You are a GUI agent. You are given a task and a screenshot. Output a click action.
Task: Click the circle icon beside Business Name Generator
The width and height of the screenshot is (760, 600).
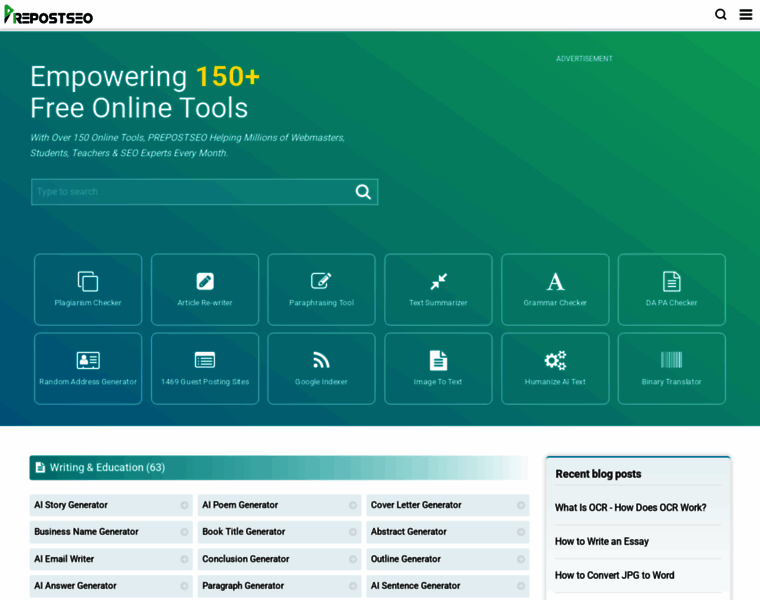tap(184, 532)
